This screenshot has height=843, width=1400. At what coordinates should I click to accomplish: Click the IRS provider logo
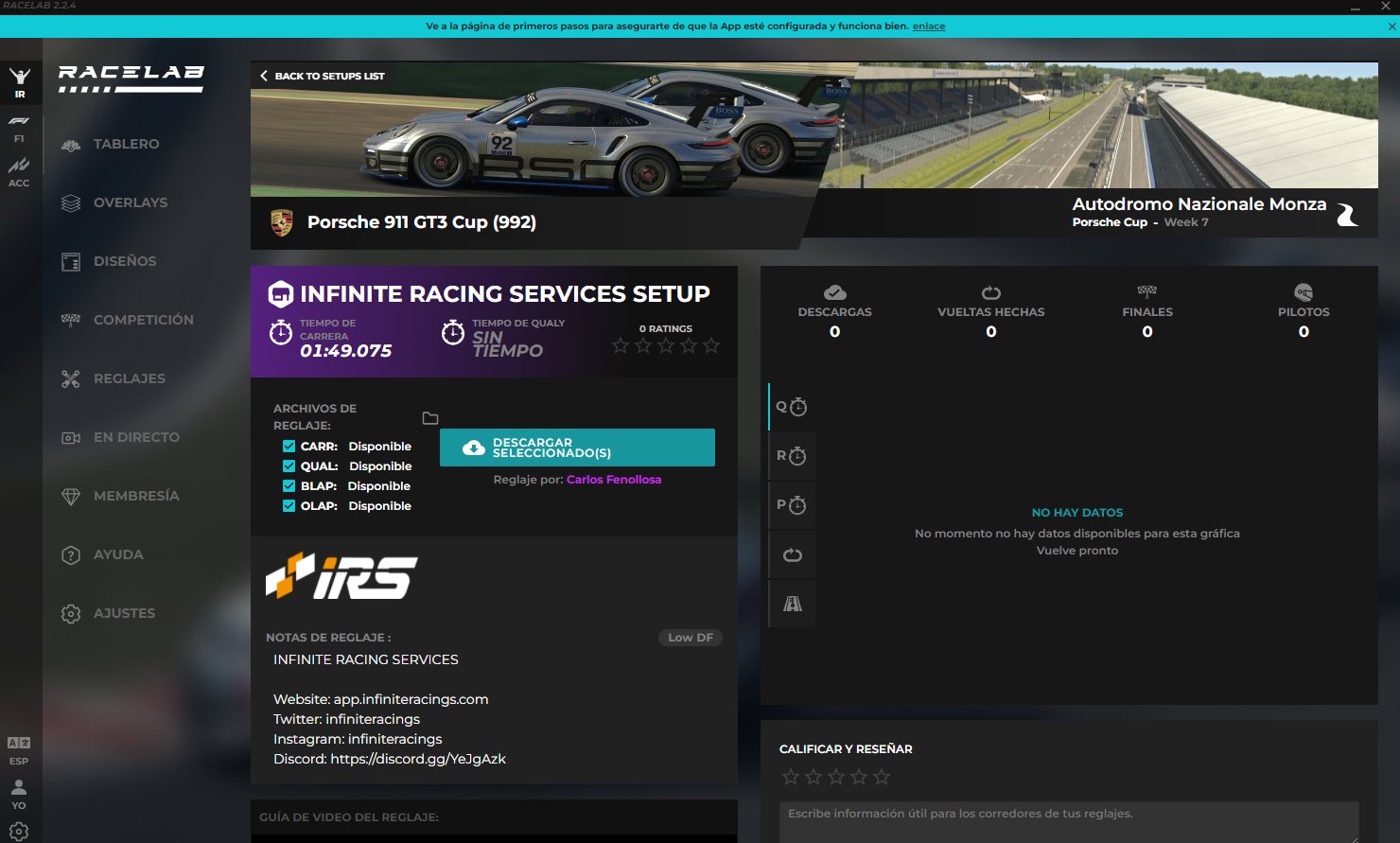point(341,576)
